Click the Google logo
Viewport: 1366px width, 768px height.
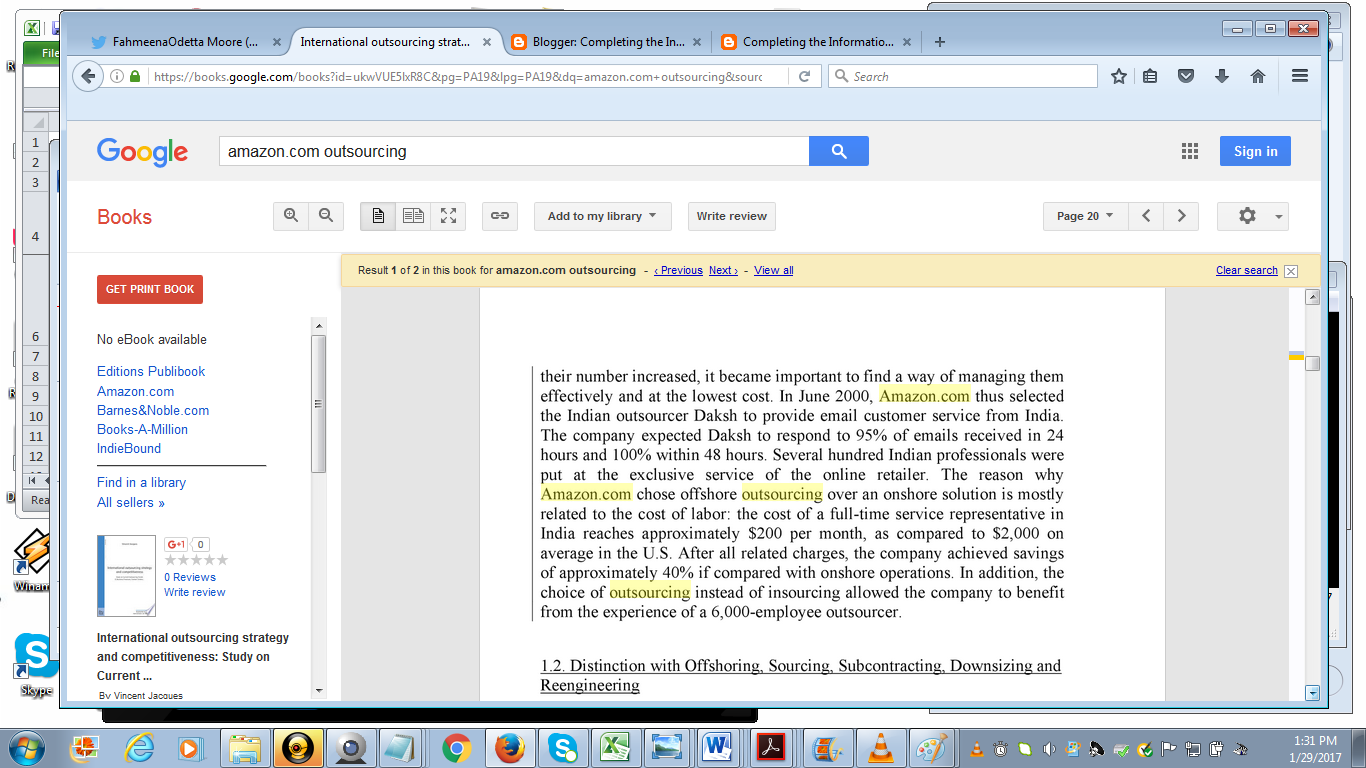pyautogui.click(x=143, y=151)
